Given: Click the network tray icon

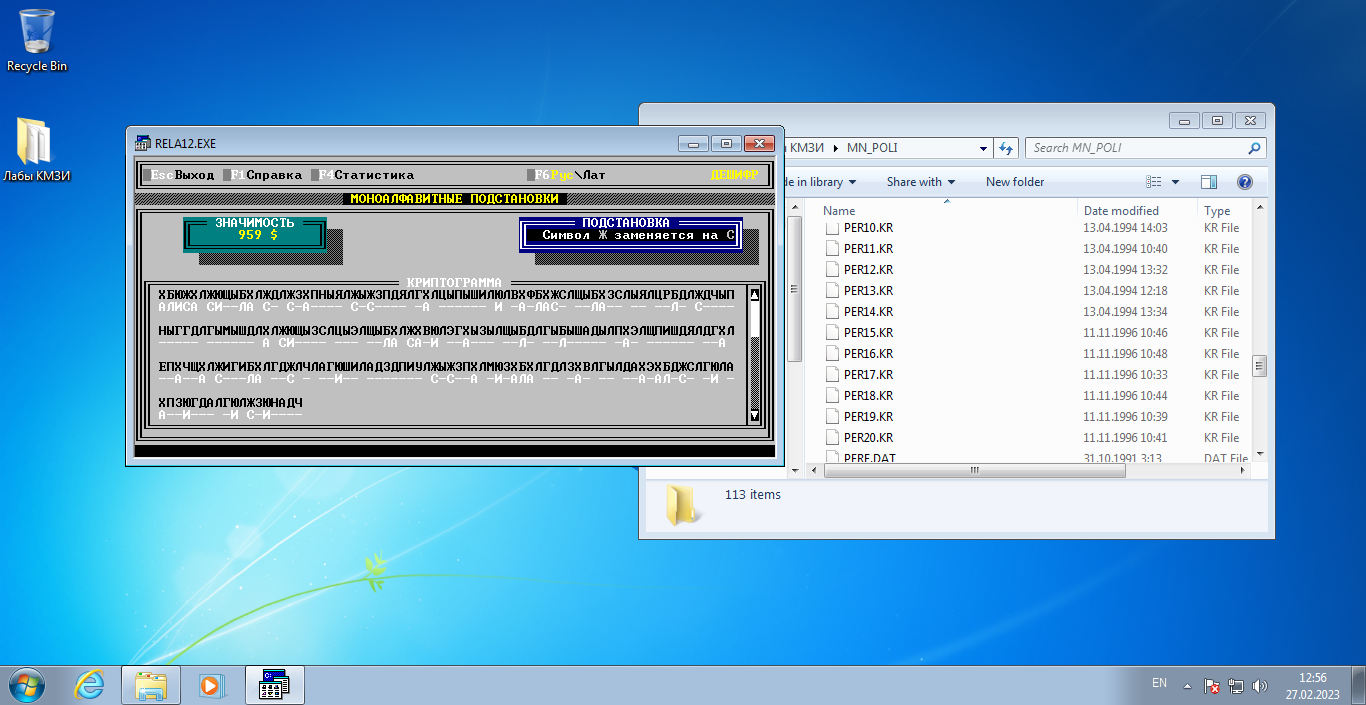Looking at the screenshot, I should [1235, 686].
